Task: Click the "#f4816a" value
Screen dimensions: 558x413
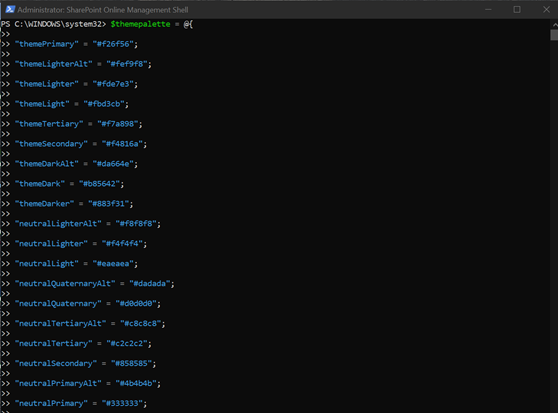Action: click(x=122, y=144)
